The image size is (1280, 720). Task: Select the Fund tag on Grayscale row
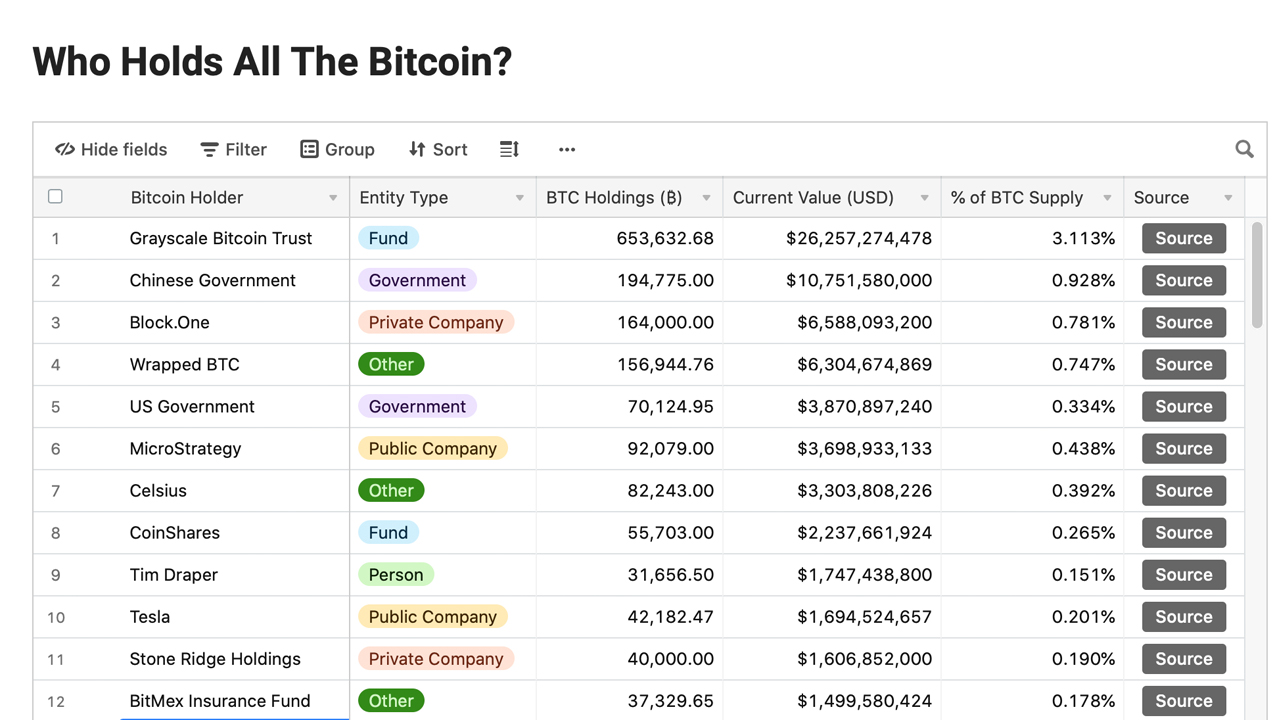(x=388, y=238)
